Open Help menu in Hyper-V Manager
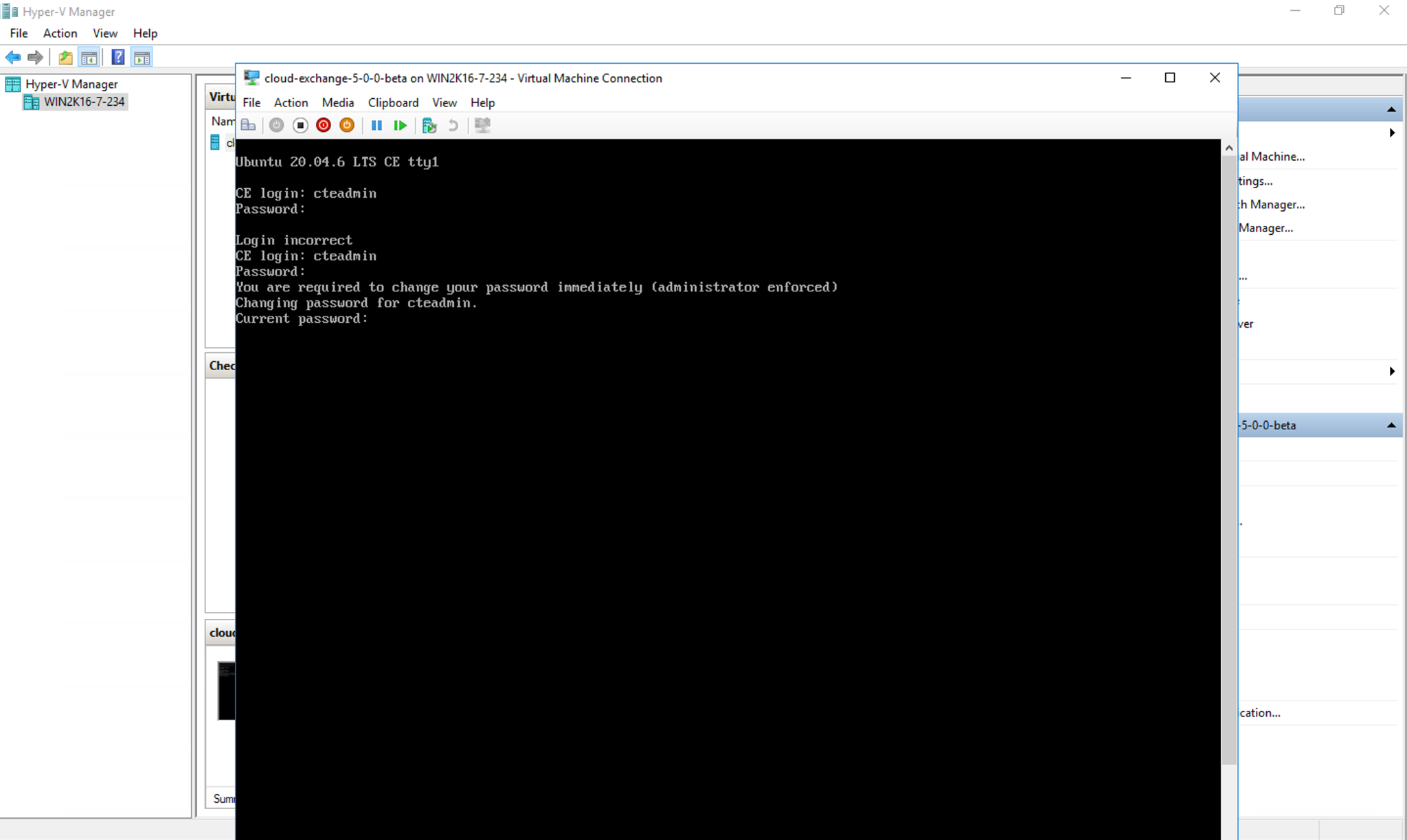Viewport: 1407px width, 840px height. 145,33
